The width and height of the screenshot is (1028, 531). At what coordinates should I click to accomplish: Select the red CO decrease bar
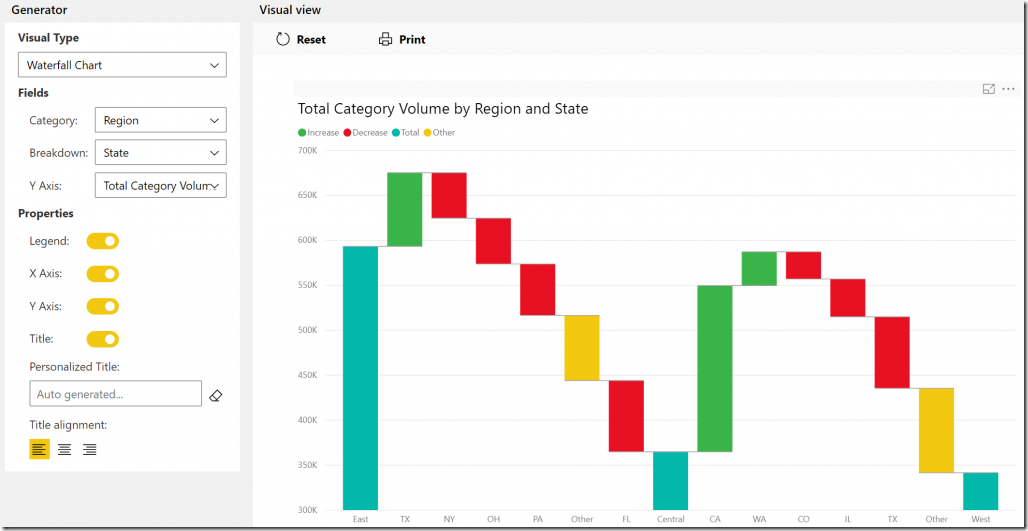click(x=803, y=266)
